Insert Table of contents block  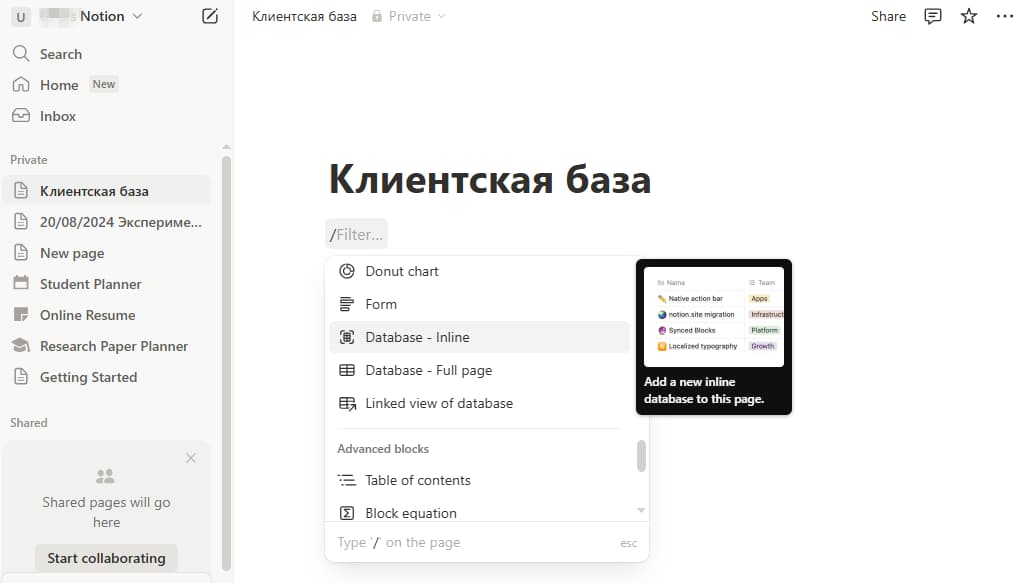tap(480, 481)
